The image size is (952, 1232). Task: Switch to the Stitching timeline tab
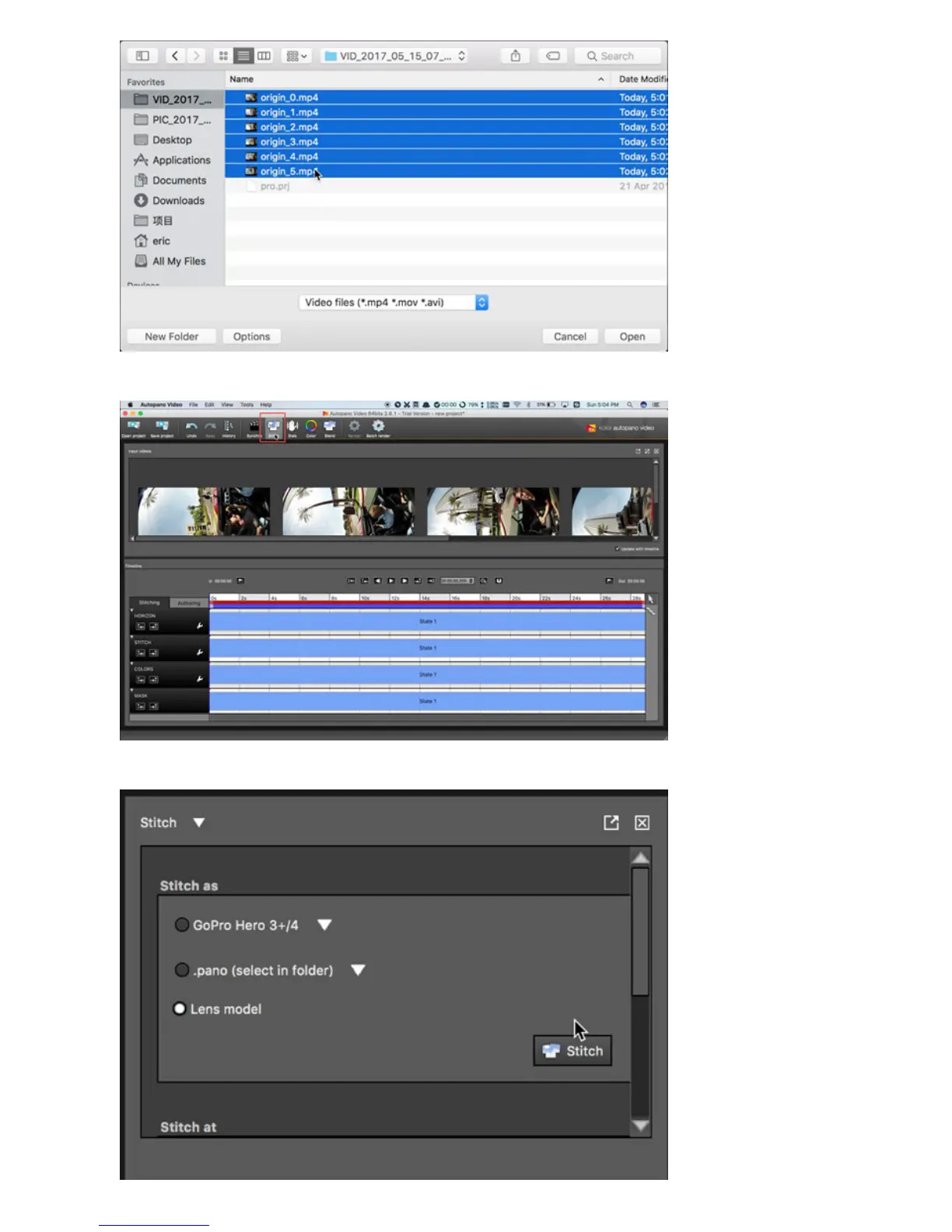(x=149, y=603)
